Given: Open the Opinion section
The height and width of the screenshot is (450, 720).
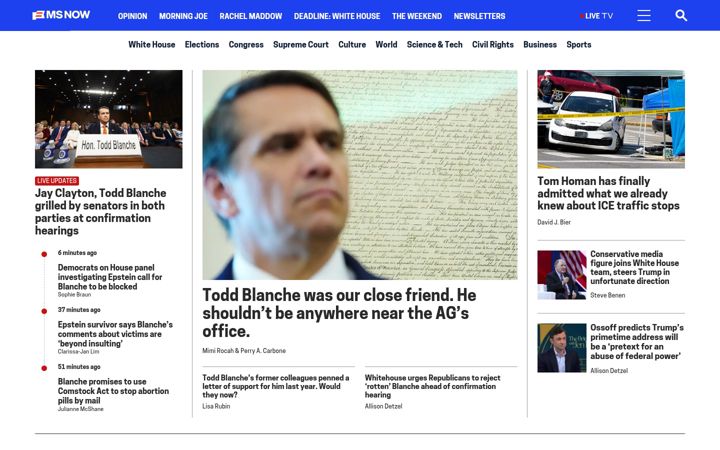Looking at the screenshot, I should coord(132,16).
